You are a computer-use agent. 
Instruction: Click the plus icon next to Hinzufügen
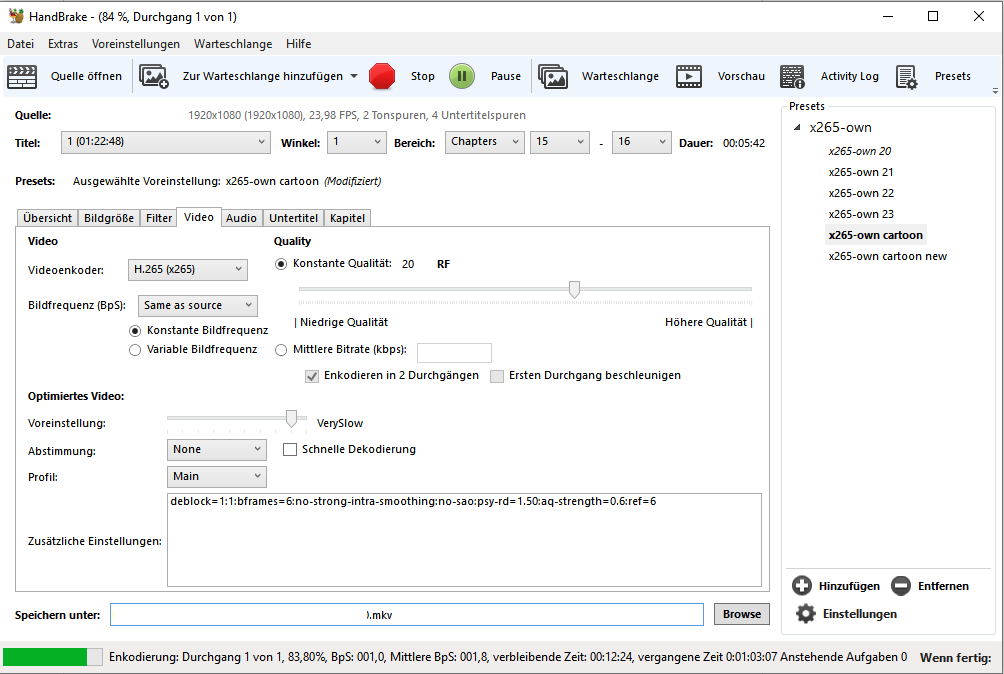click(x=802, y=585)
